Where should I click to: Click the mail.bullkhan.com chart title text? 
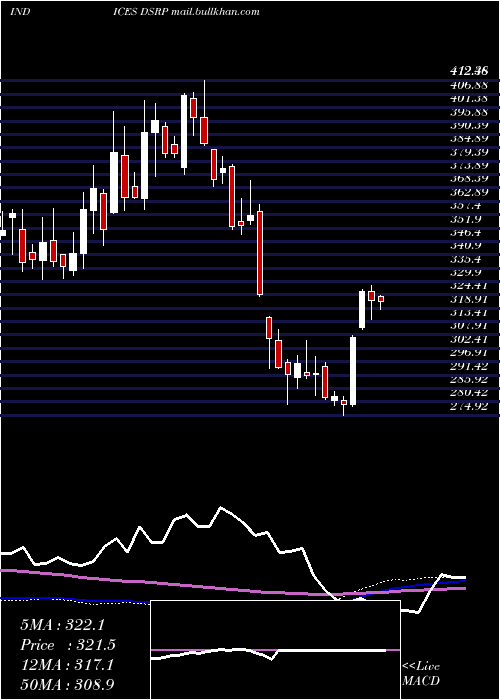click(x=214, y=11)
